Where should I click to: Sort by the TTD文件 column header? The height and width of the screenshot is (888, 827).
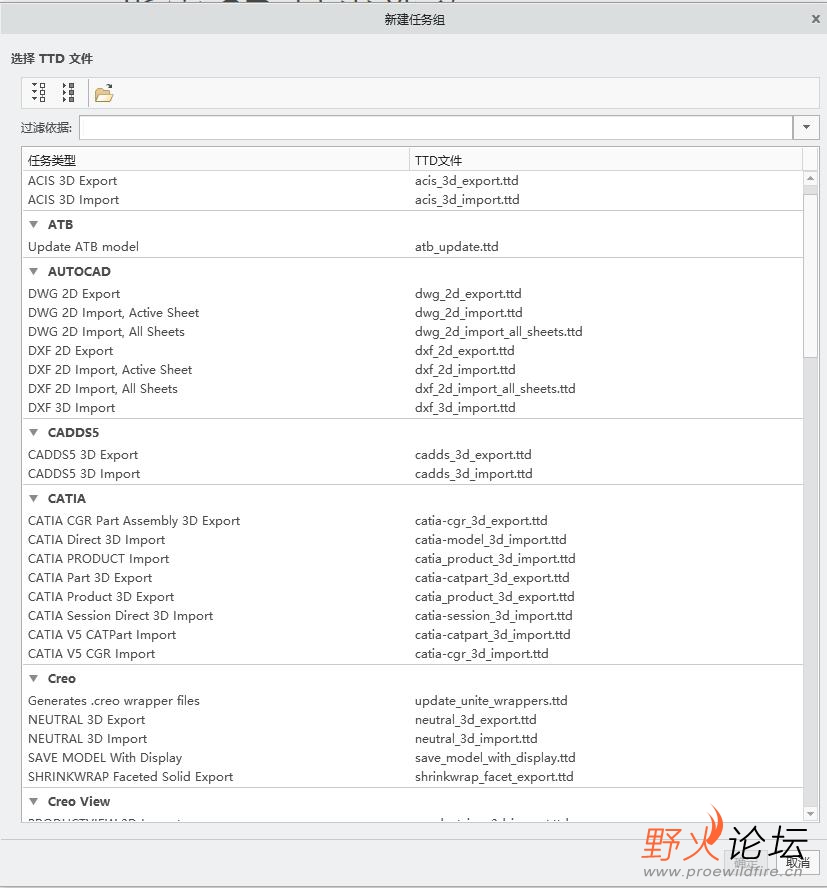point(606,160)
